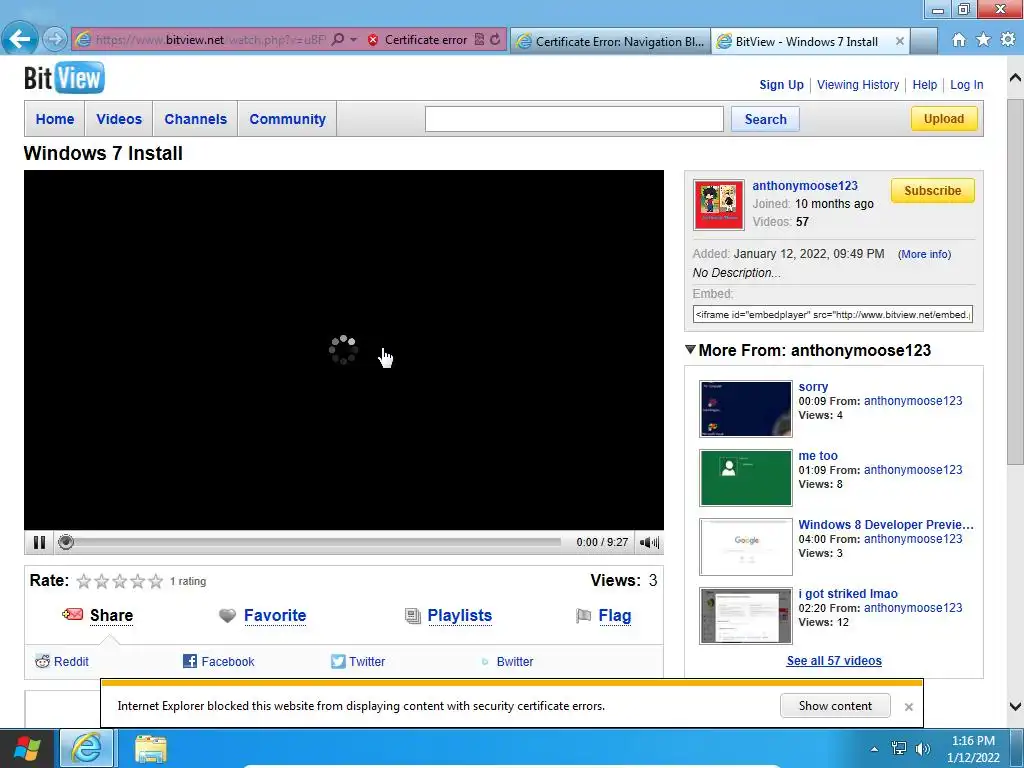
Task: Click the seek bar playhead knob
Action: pyautogui.click(x=65, y=542)
